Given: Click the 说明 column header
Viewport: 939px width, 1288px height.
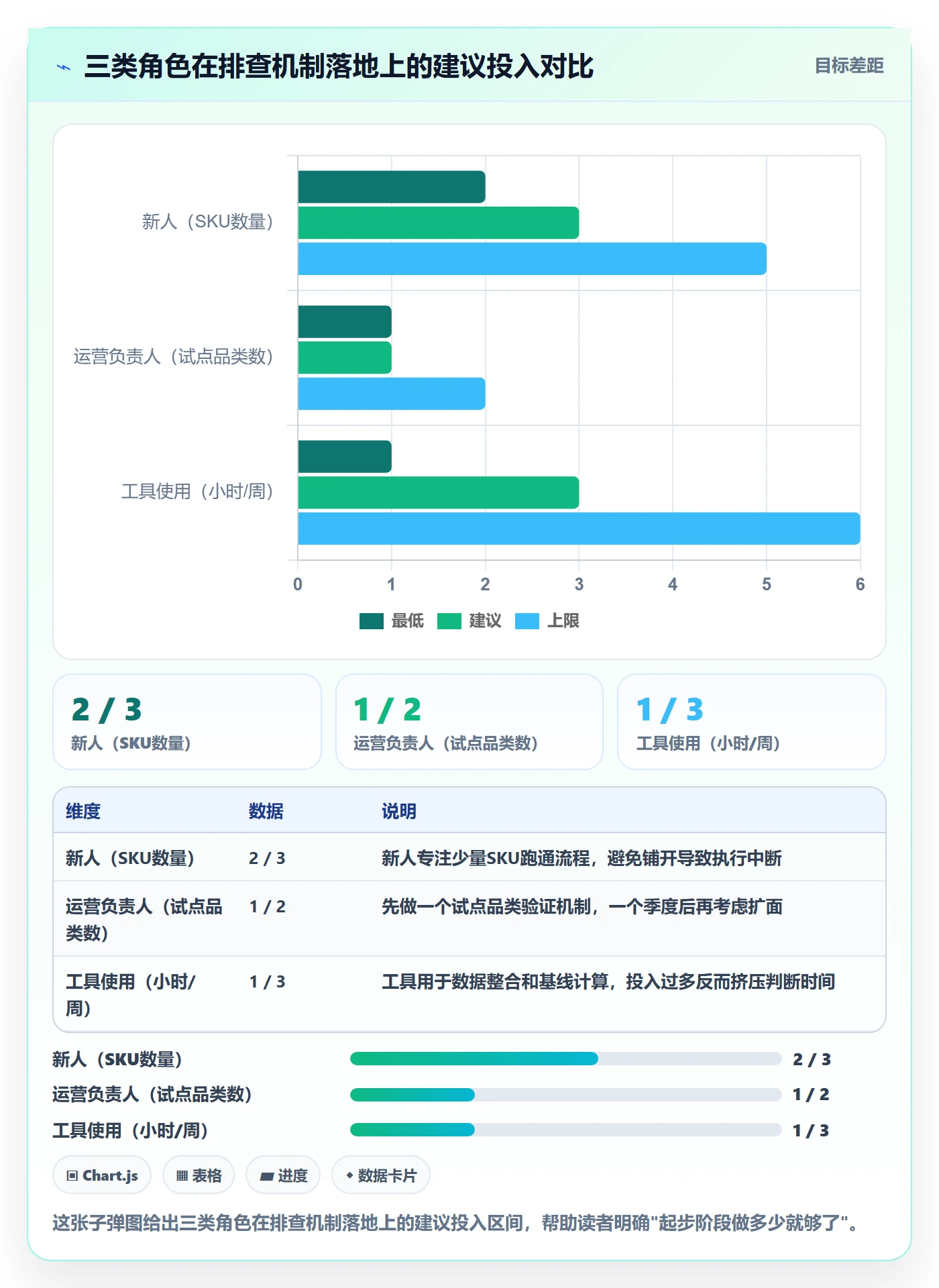Looking at the screenshot, I should pos(399,811).
